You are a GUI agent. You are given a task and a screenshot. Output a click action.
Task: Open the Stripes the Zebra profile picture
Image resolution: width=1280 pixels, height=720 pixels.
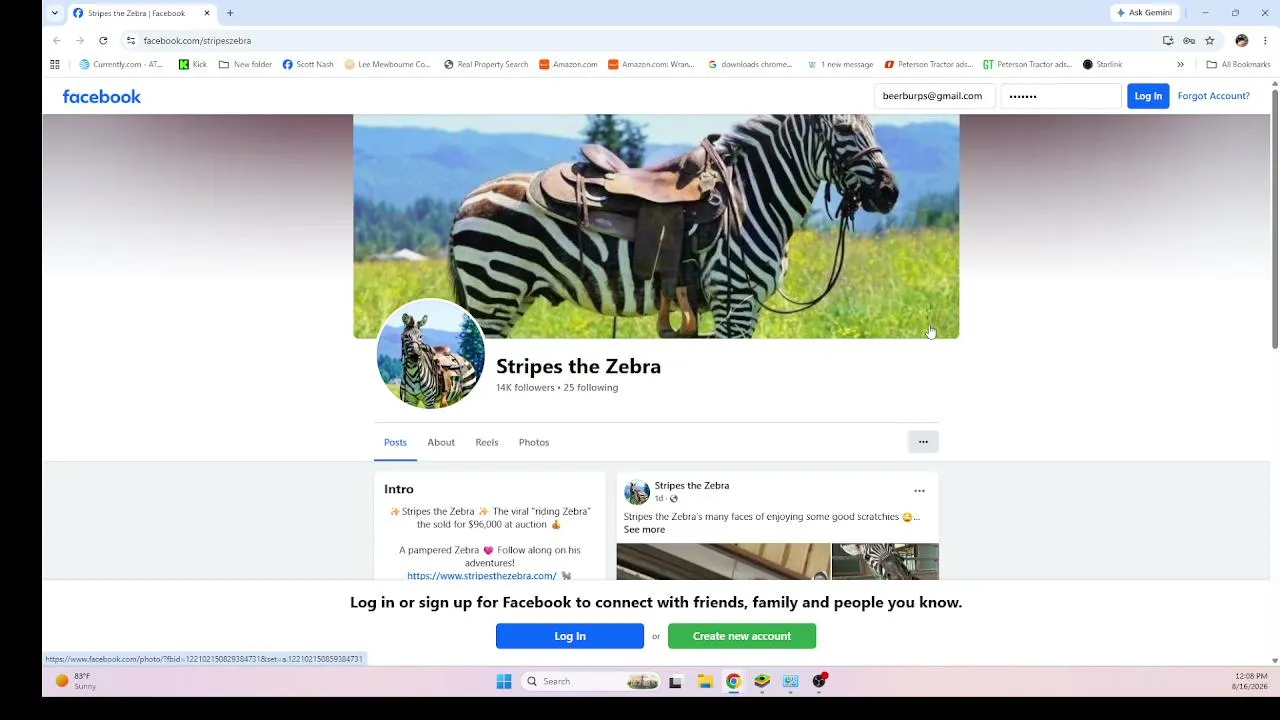click(x=431, y=354)
